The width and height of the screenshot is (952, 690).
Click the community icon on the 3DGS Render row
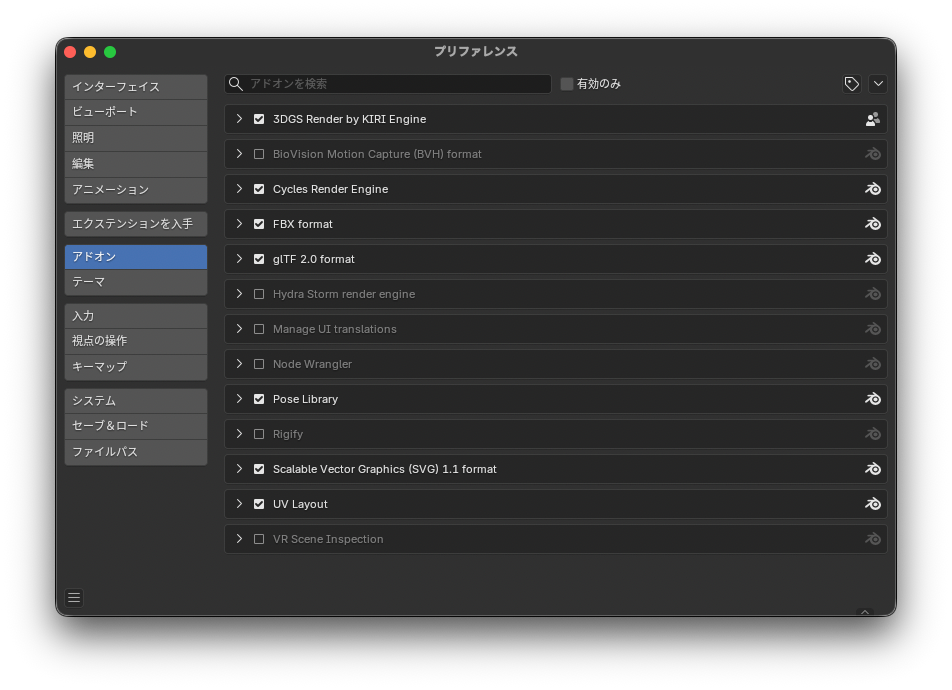(872, 118)
